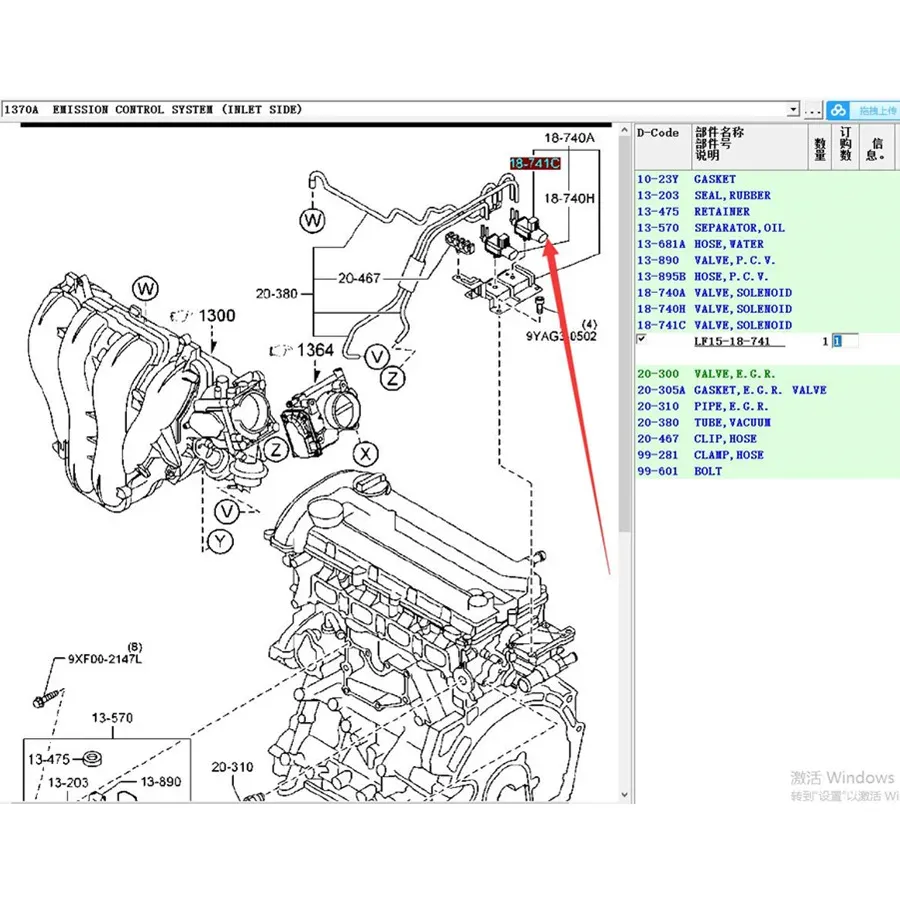Select callout circle W on the intake manifold
This screenshot has width=900, height=900.
(146, 288)
